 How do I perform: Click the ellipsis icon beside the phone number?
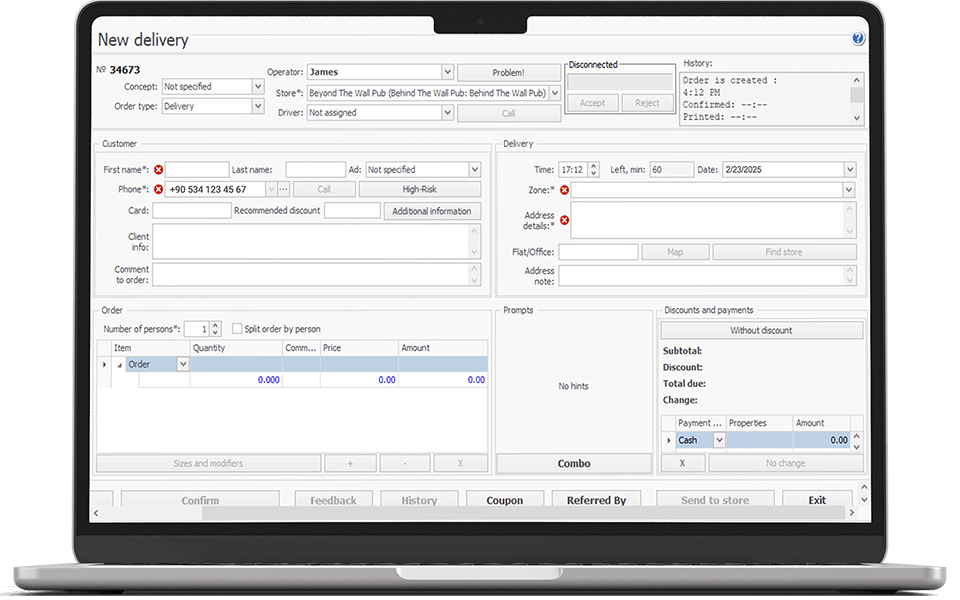tap(281, 189)
